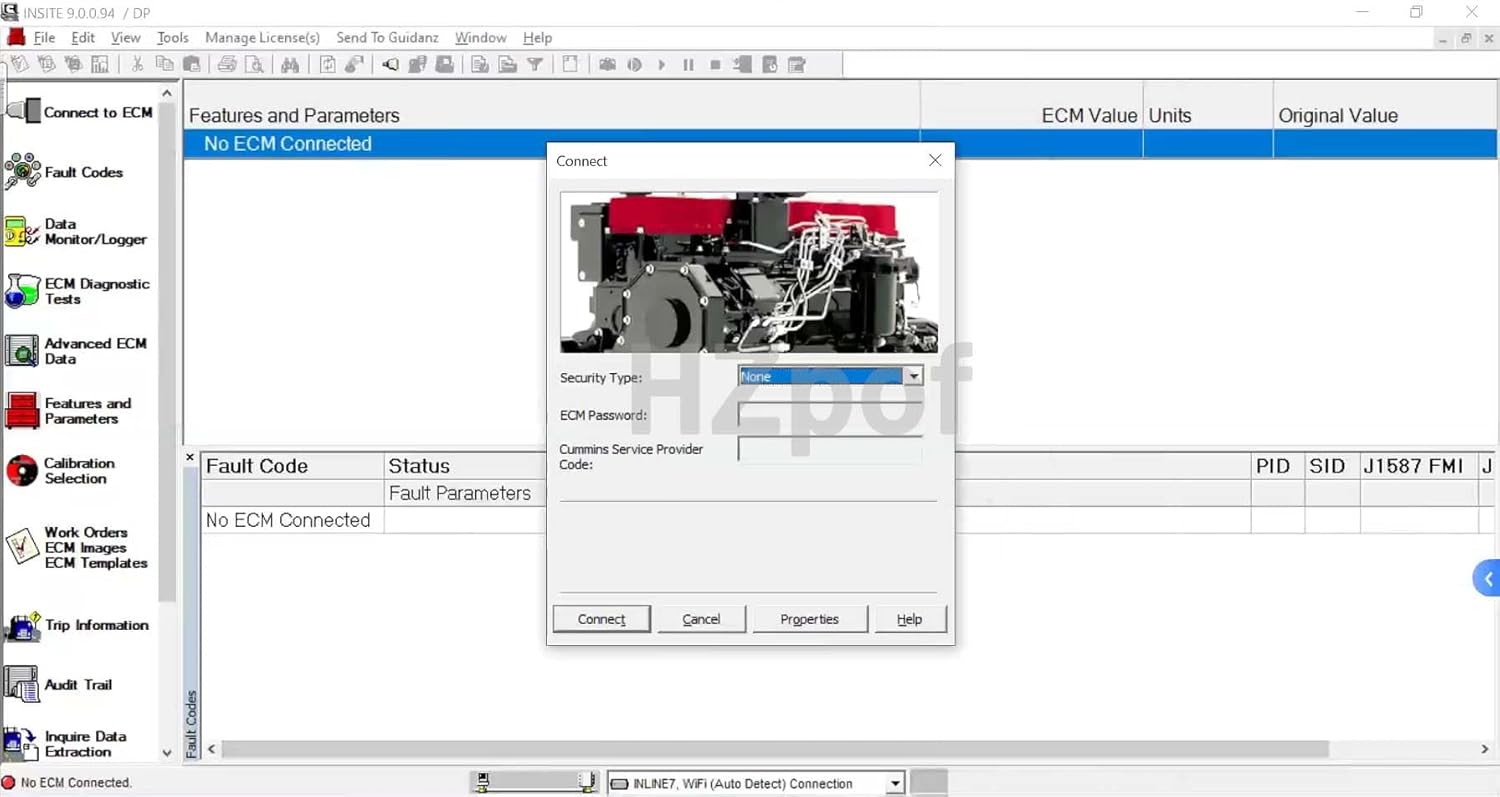The width and height of the screenshot is (1500, 797).
Task: Close the Fault Codes bottom panel
Action: pyautogui.click(x=190, y=458)
